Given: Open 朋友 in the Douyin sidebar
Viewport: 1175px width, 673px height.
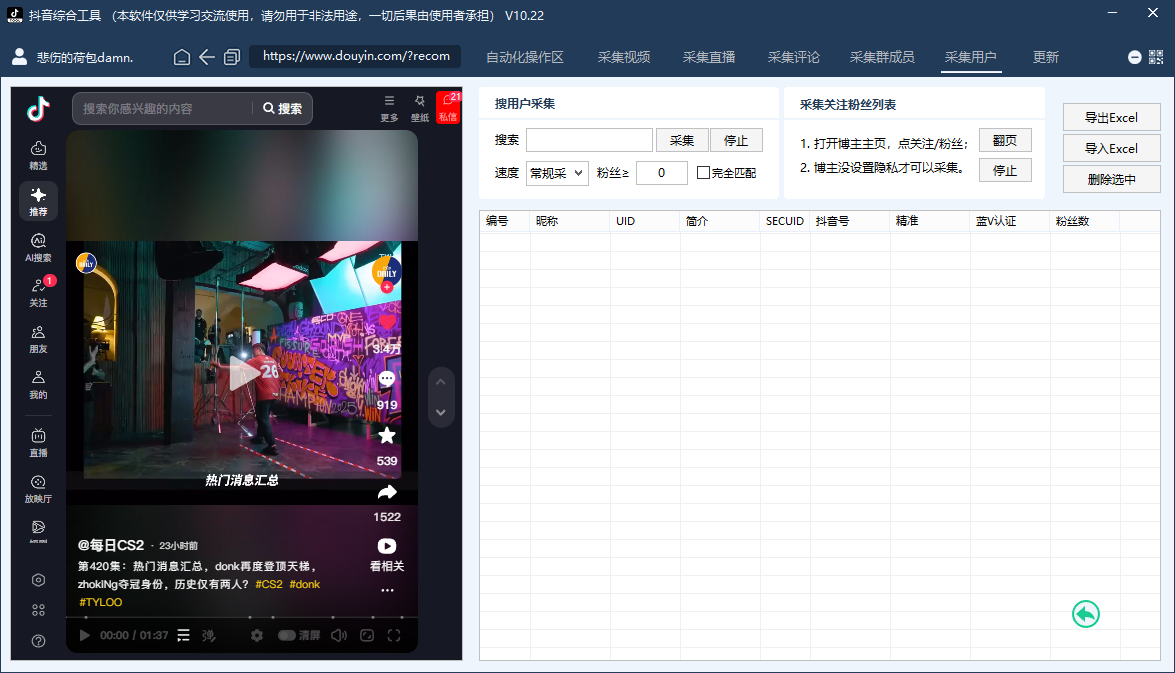Looking at the screenshot, I should (x=38, y=340).
